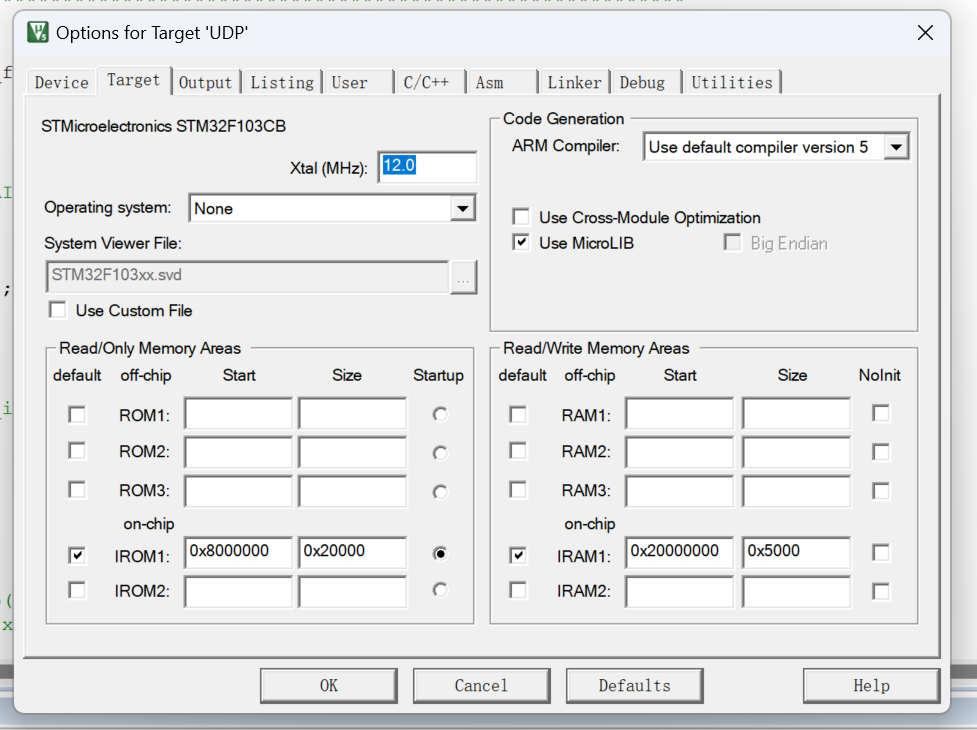Open the Help button
The image size is (977, 730).
(871, 686)
